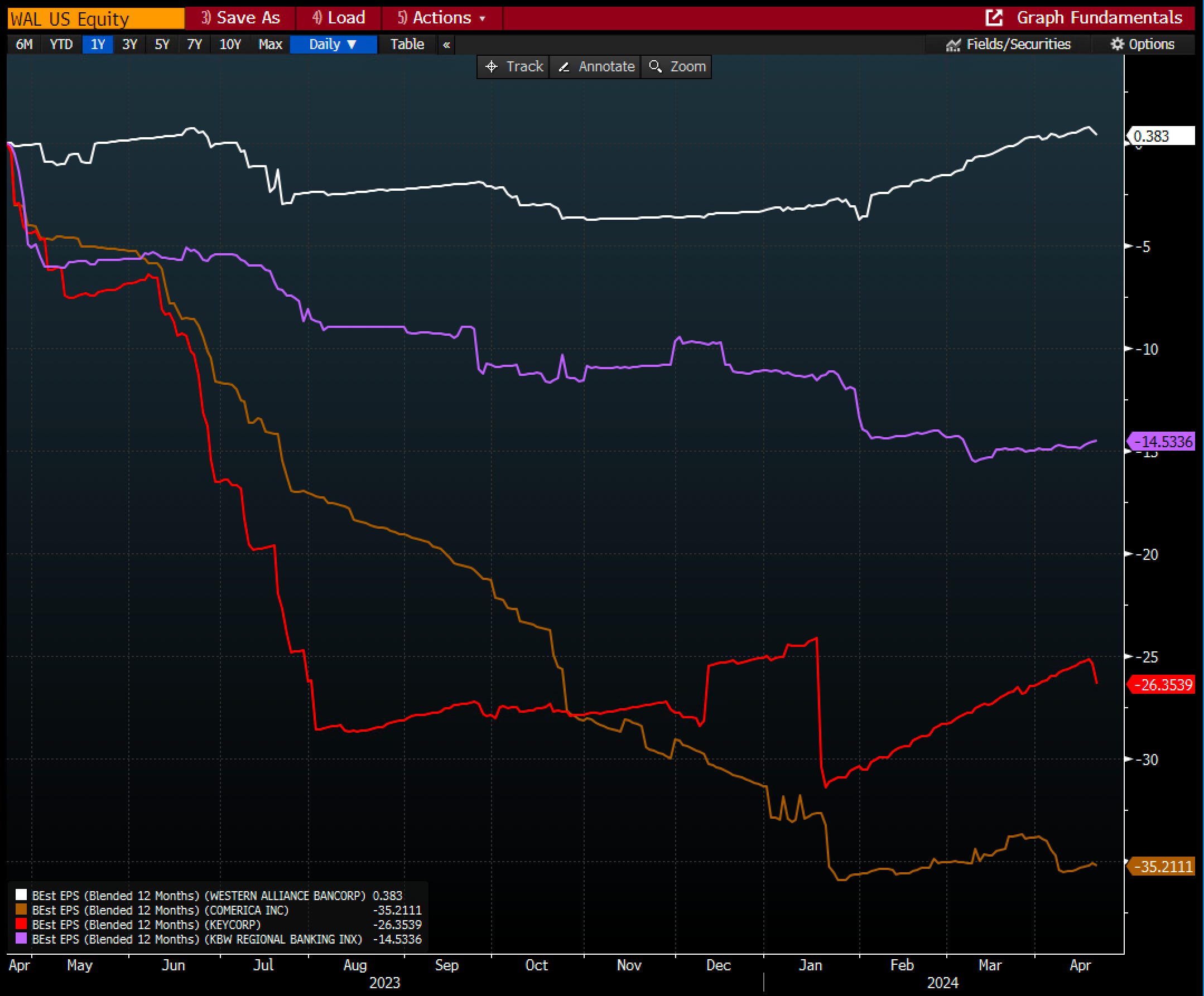Screen dimensions: 1204x996
Task: Click the 2023 year label on the time axis
Action: point(385,982)
